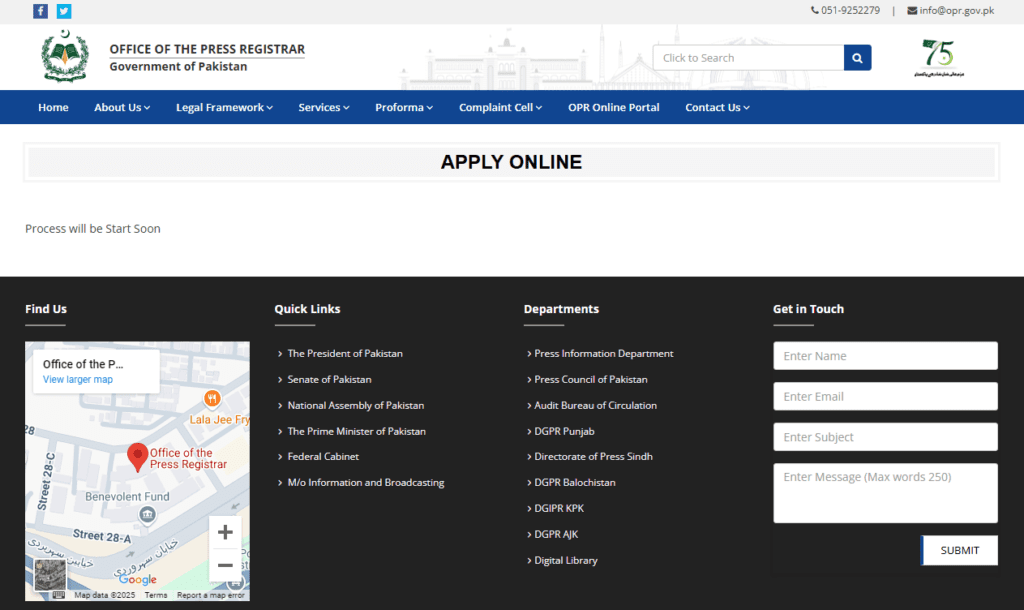Open the DGPR Balochistan link
The image size is (1024, 610).
(x=575, y=483)
